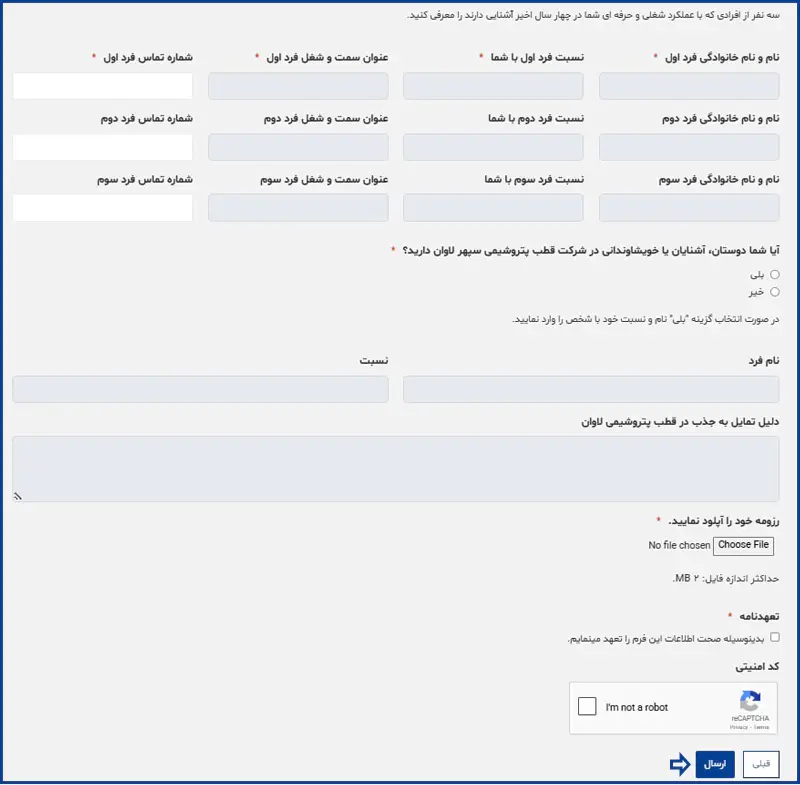Submit the form with ارسال button

(715, 764)
